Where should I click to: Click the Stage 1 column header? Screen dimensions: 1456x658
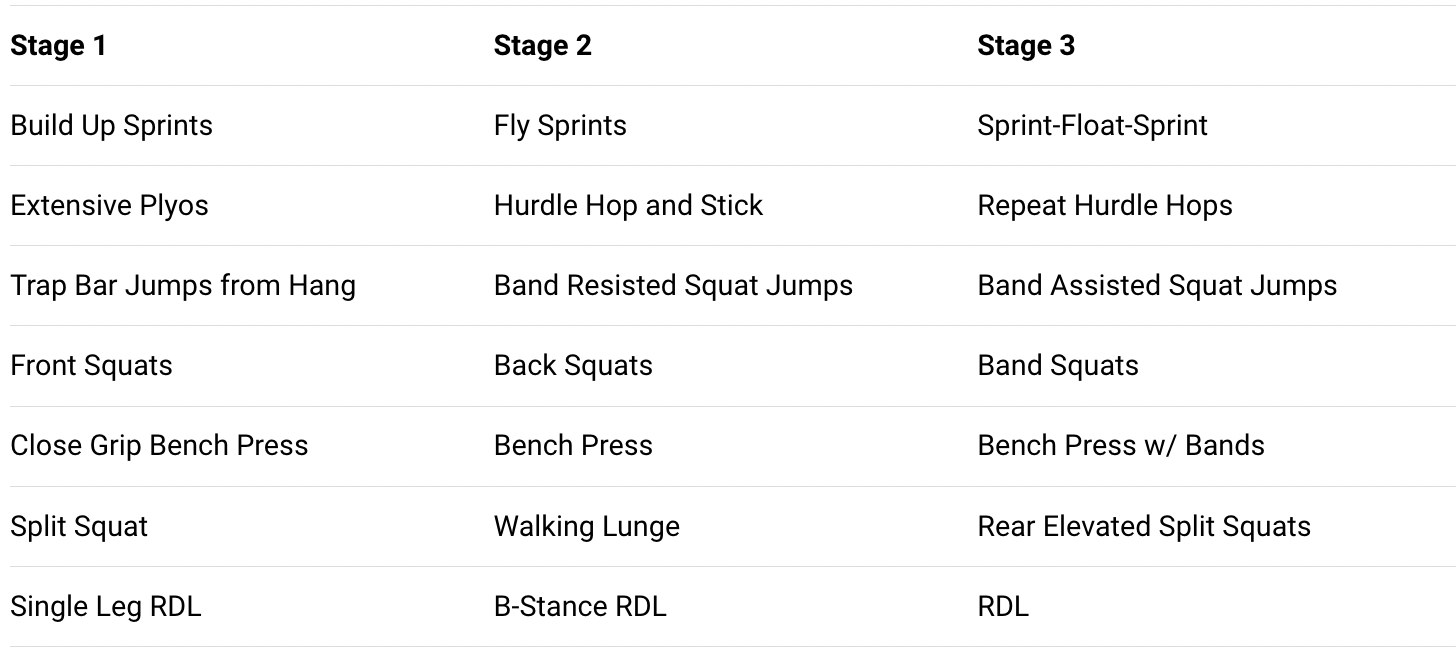click(58, 46)
